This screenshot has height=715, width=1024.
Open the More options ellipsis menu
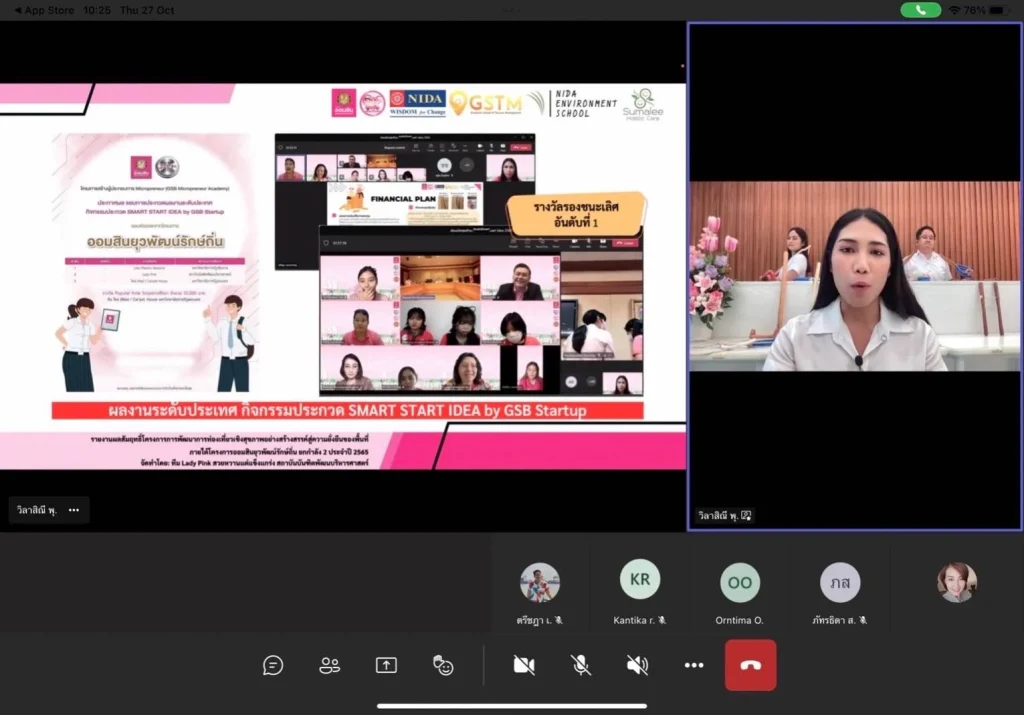[x=694, y=665]
